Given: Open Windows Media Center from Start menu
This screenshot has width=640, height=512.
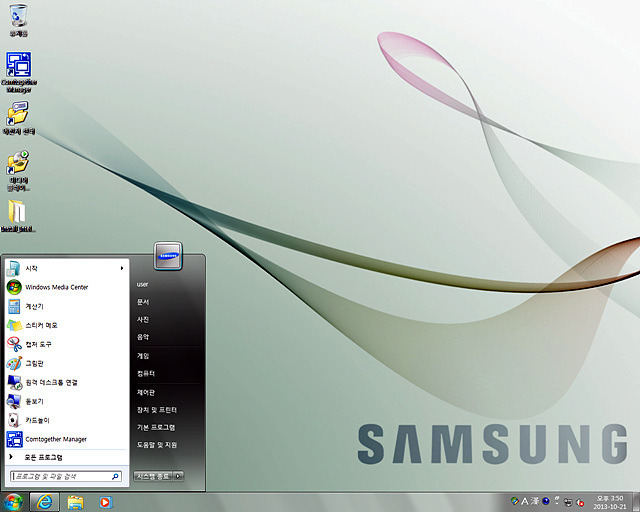Looking at the screenshot, I should 67,287.
